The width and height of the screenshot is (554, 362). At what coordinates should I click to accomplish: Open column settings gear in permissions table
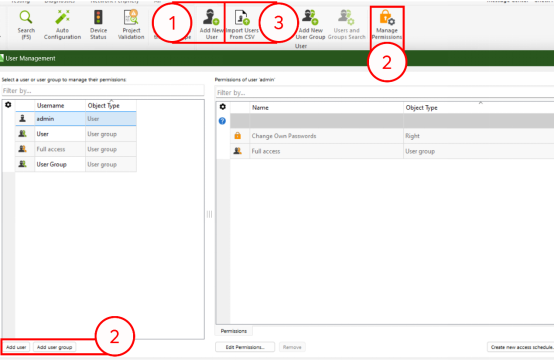tap(223, 107)
